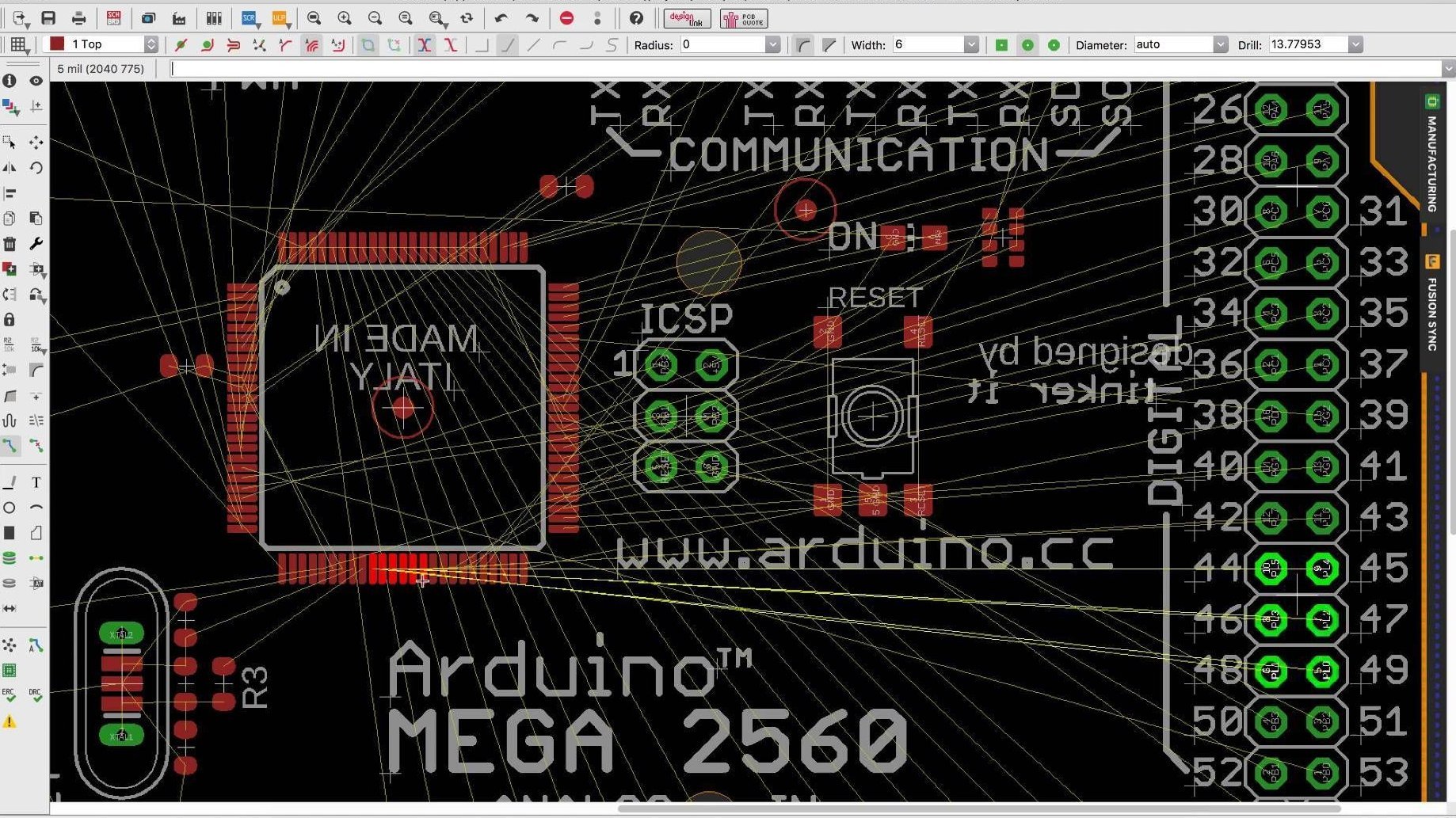Click the red Stop command icon
The height and width of the screenshot is (818, 1456).
pos(566,17)
